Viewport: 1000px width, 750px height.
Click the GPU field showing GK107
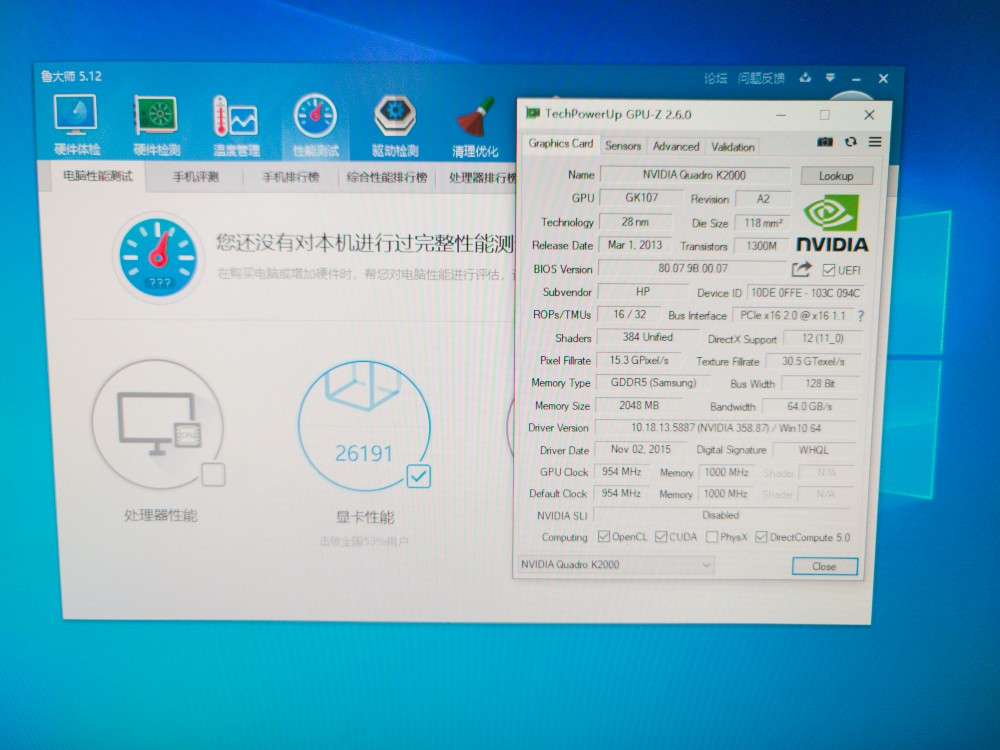pyautogui.click(x=641, y=198)
